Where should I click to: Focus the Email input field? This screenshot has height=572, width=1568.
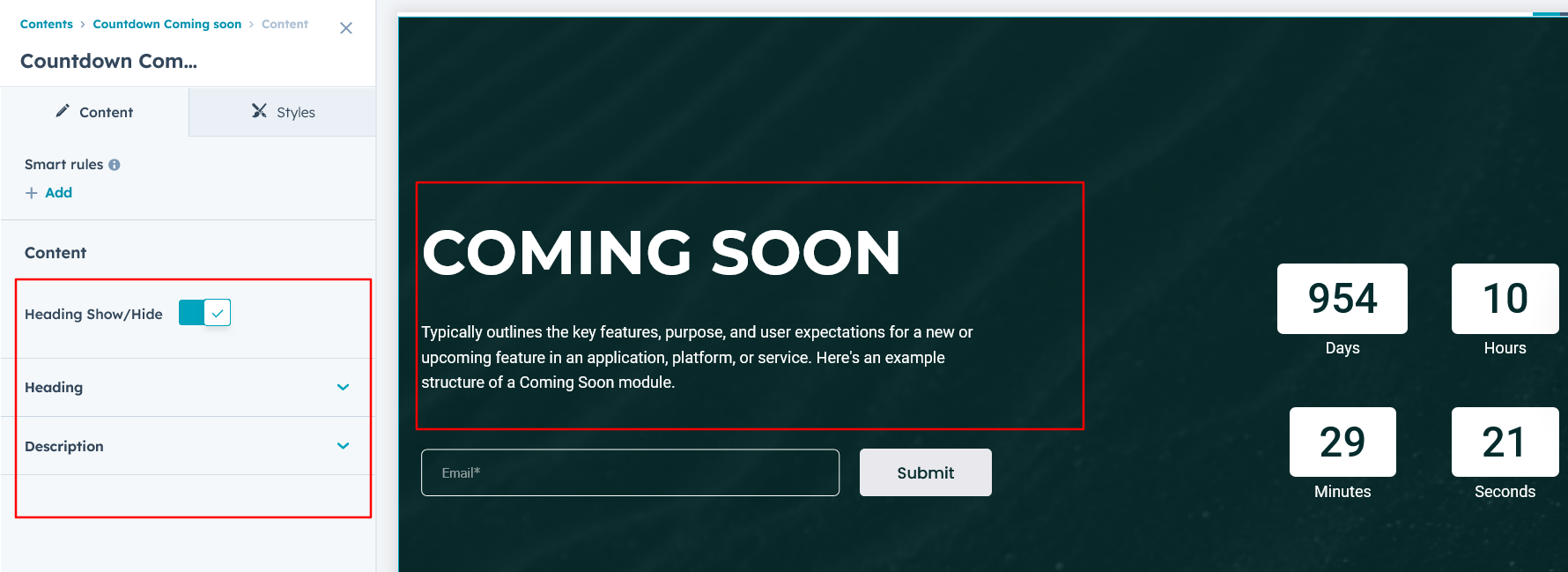(x=630, y=472)
